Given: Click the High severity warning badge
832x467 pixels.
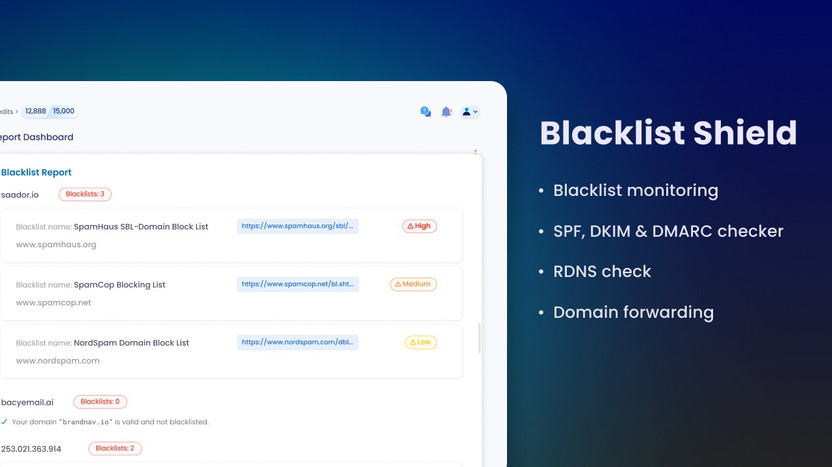Looking at the screenshot, I should click(420, 226).
